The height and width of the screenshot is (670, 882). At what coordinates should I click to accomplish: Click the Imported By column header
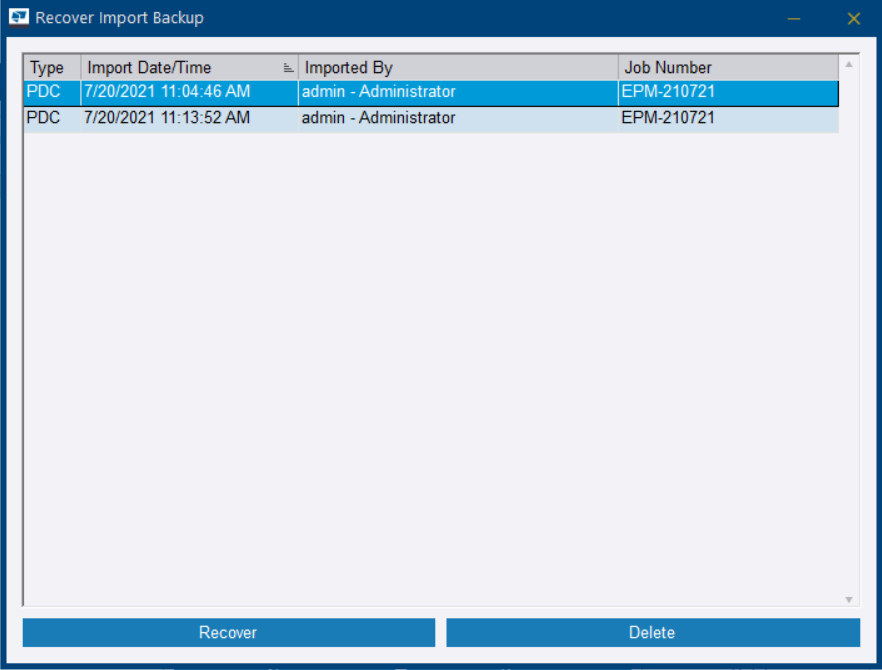click(458, 68)
